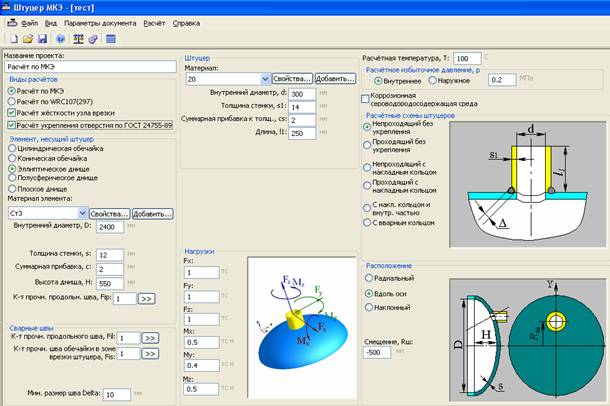This screenshot has width=610, height=406.
Task: Click Добавить button for element material
Action: (x=152, y=214)
